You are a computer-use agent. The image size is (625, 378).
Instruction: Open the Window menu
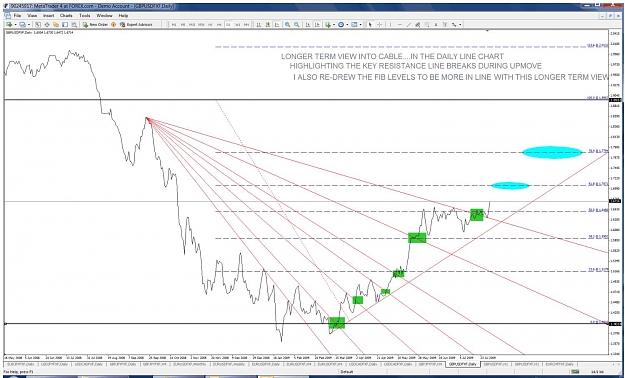[x=104, y=16]
